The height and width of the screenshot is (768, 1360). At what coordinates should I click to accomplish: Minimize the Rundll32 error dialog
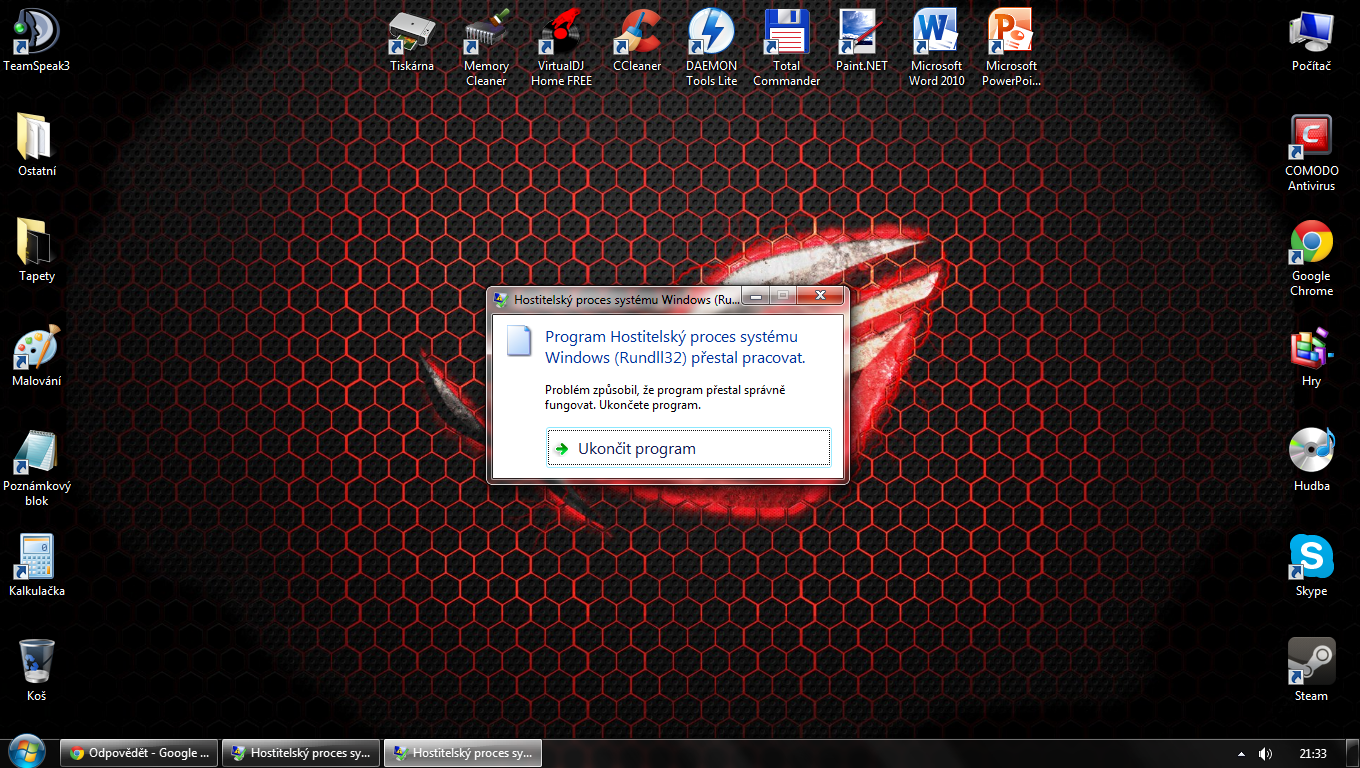point(757,296)
